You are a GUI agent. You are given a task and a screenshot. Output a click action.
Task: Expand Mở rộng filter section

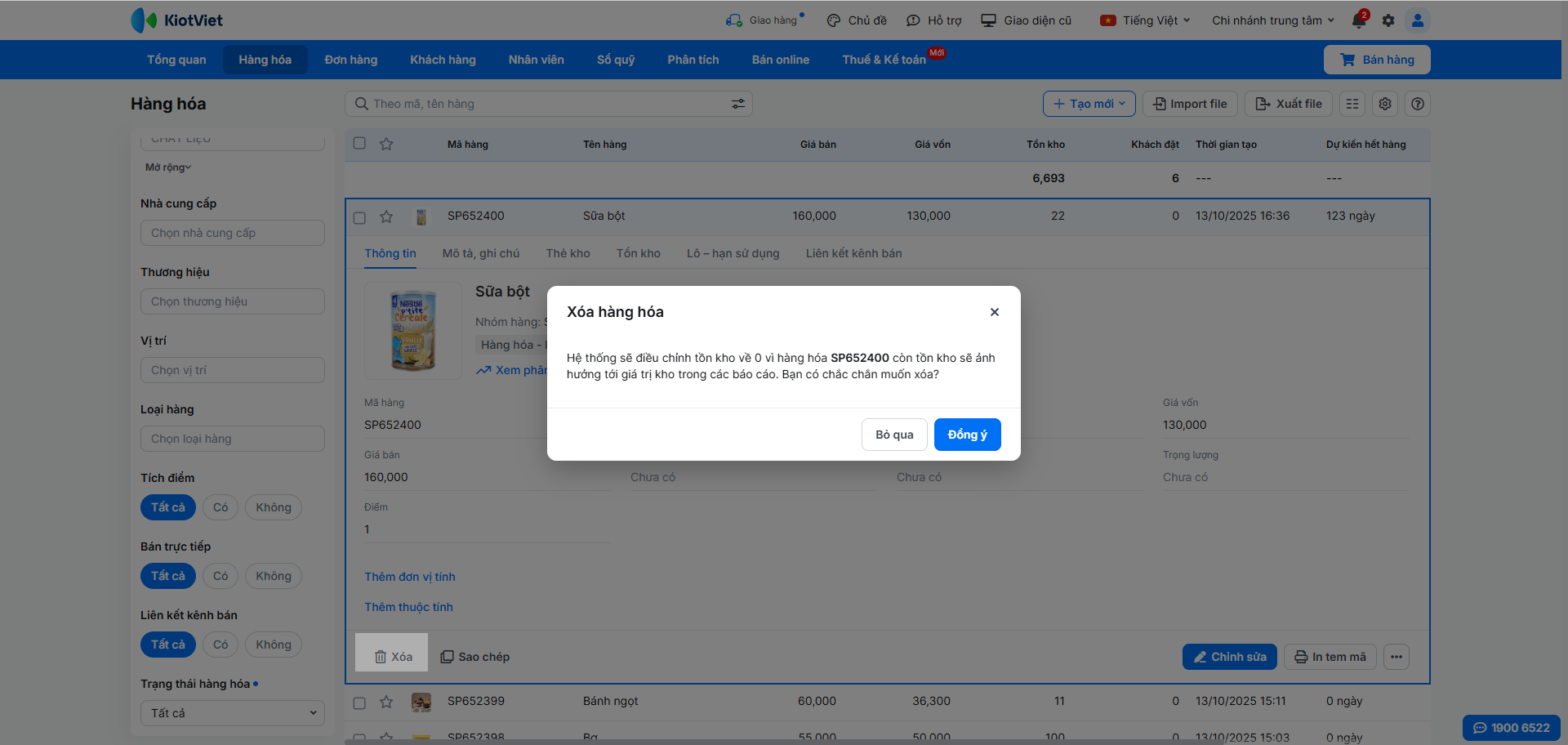click(168, 167)
